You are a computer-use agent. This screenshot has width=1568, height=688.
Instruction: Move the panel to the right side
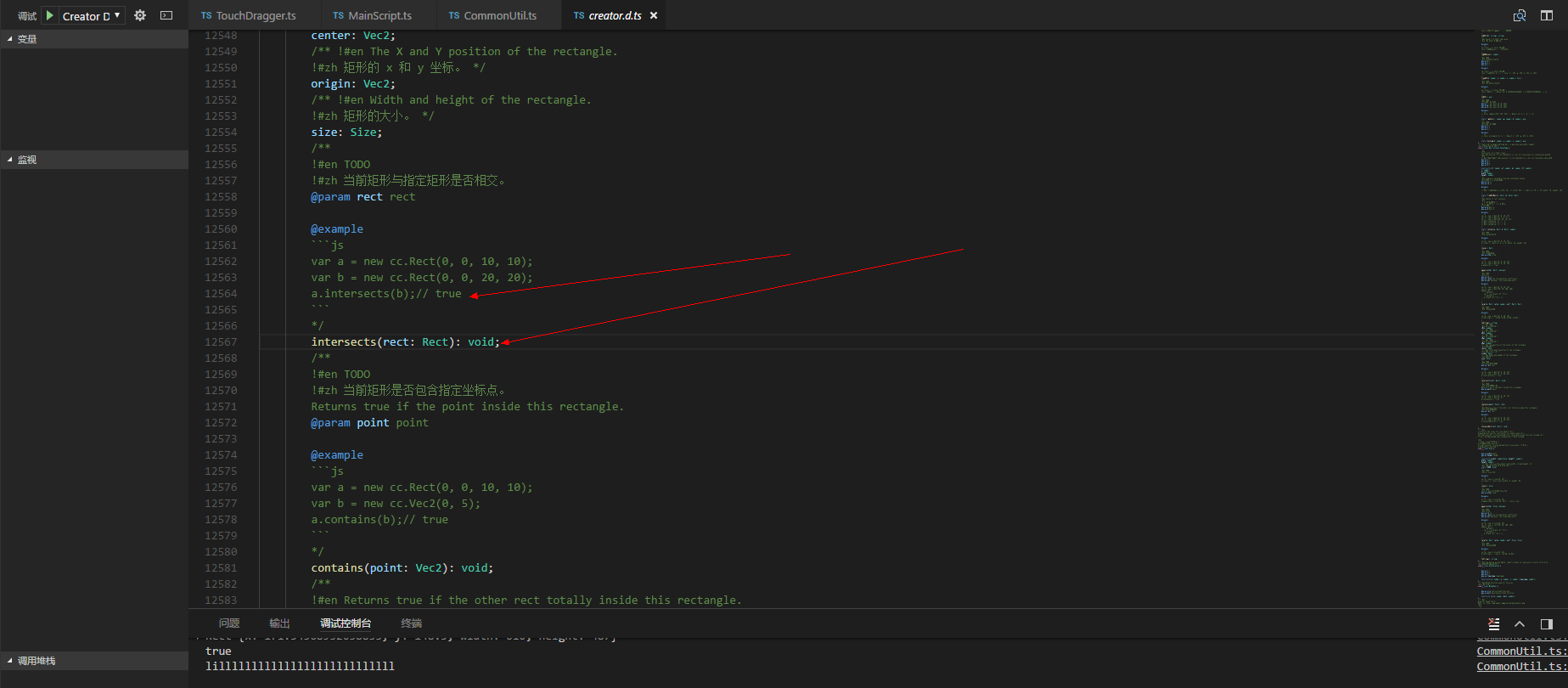[x=1546, y=623]
